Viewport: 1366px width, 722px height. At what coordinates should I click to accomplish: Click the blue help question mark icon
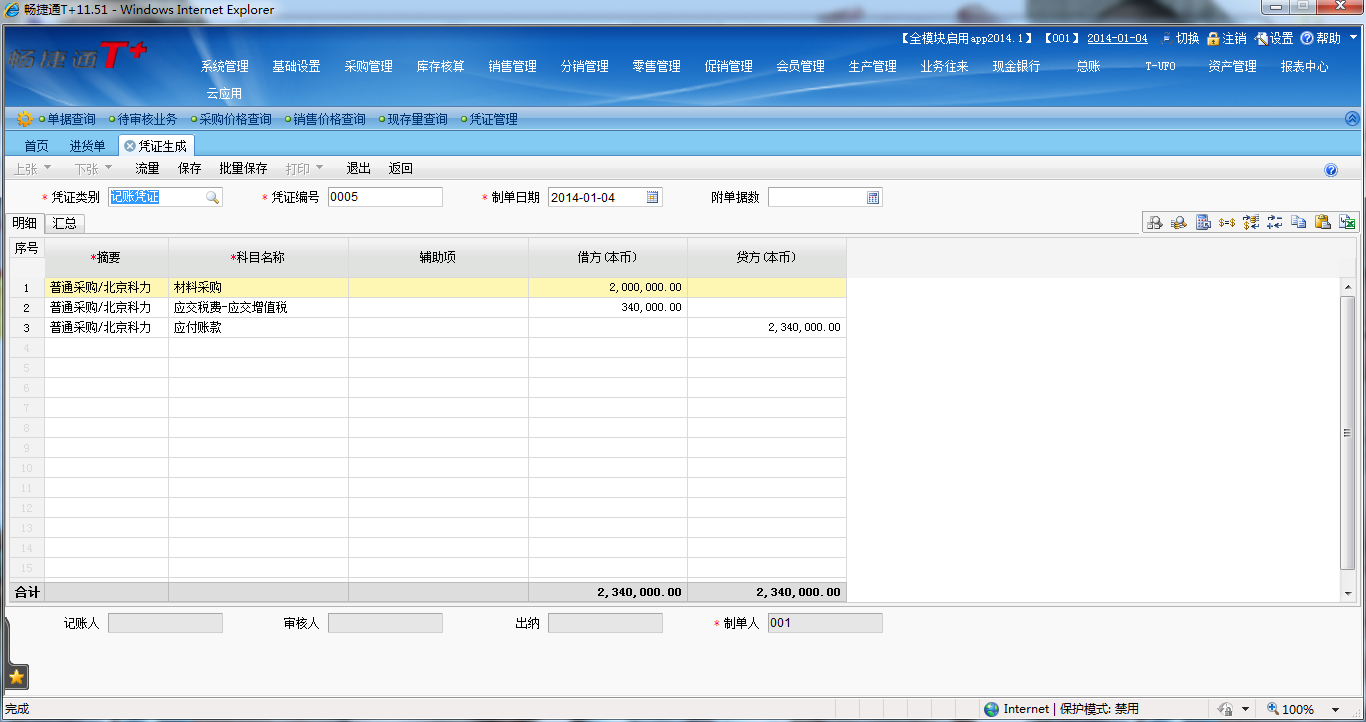tap(1331, 170)
